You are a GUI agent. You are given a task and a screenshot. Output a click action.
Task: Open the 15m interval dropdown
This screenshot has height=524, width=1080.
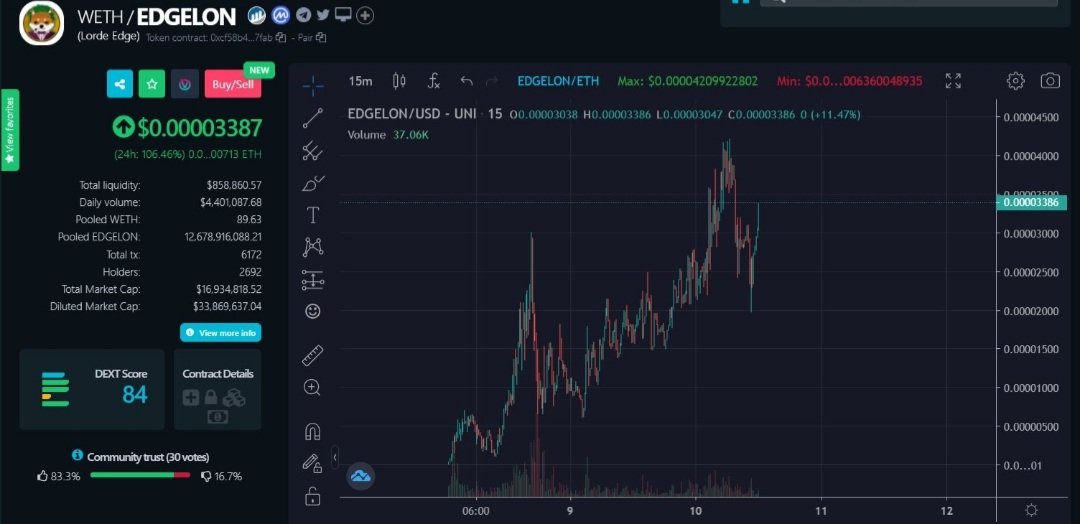(360, 81)
